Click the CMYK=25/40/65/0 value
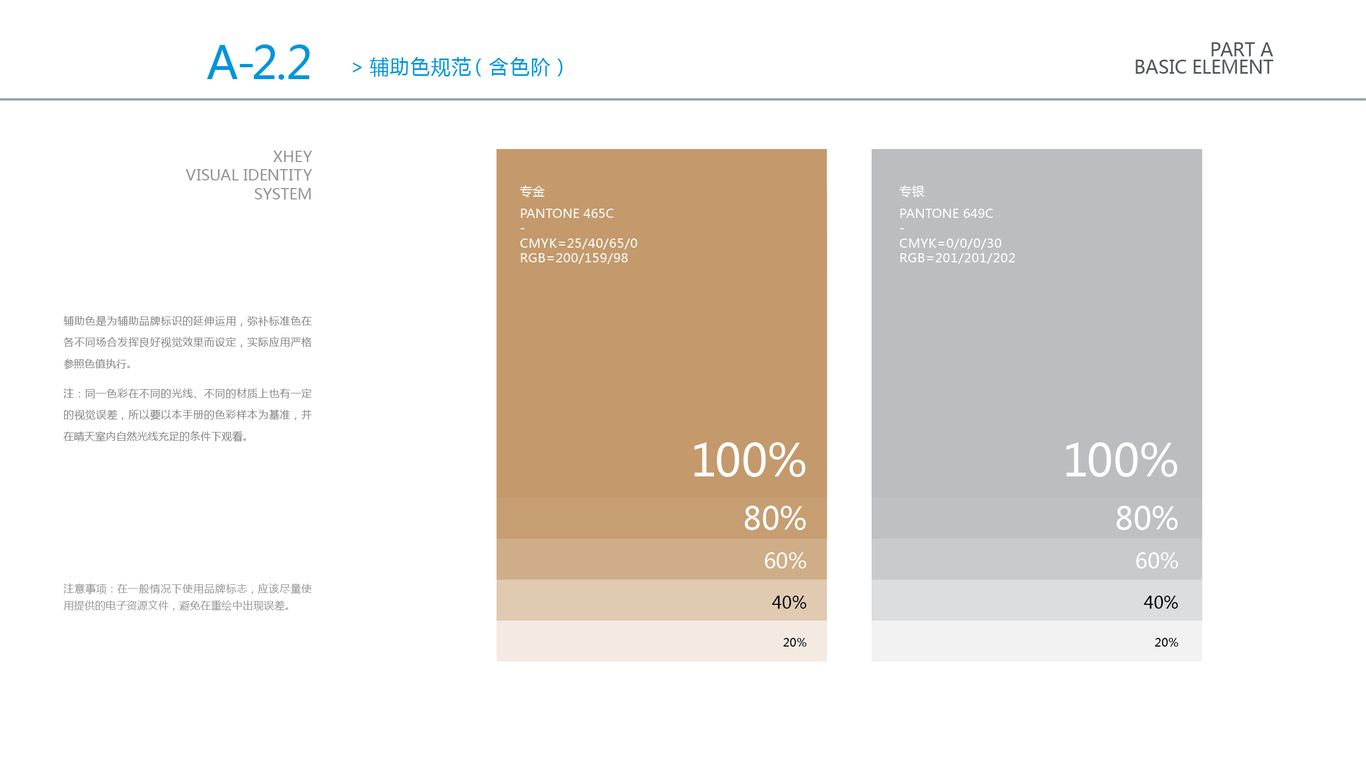This screenshot has height=768, width=1366. 578,243
